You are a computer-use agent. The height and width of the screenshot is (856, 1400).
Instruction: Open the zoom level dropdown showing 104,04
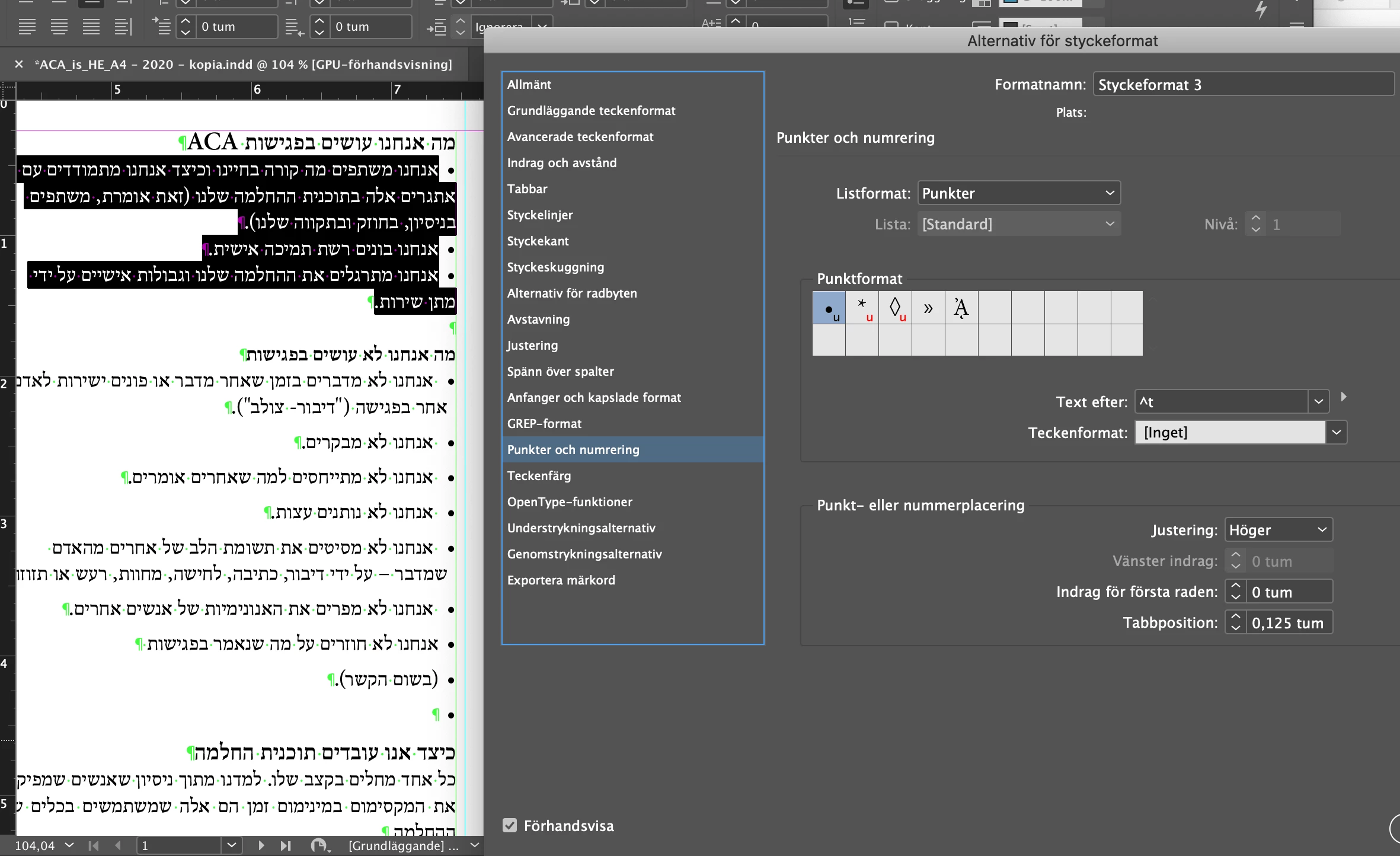[69, 845]
